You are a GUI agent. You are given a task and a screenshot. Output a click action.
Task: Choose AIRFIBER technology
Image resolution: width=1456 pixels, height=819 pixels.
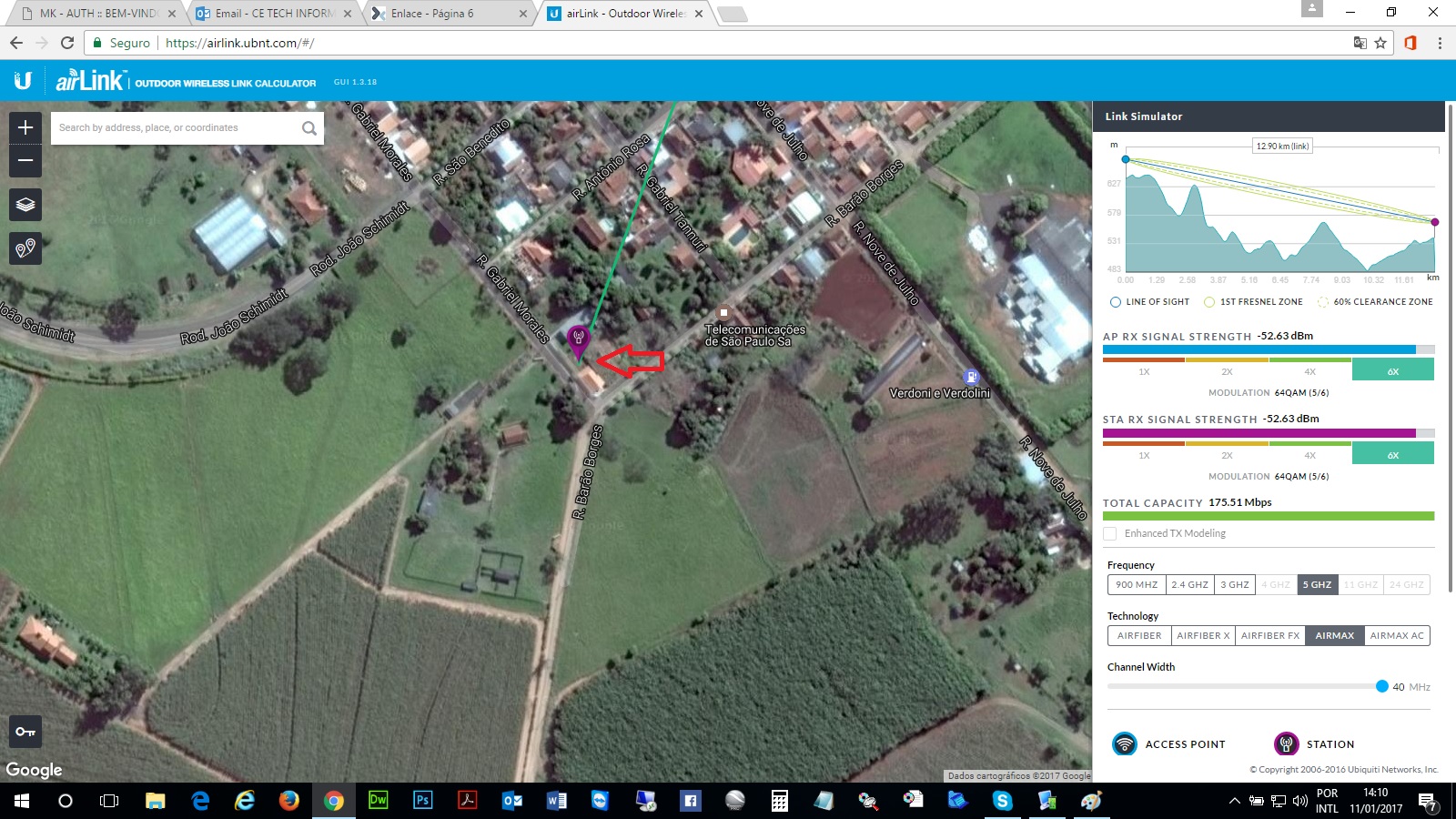(x=1139, y=636)
